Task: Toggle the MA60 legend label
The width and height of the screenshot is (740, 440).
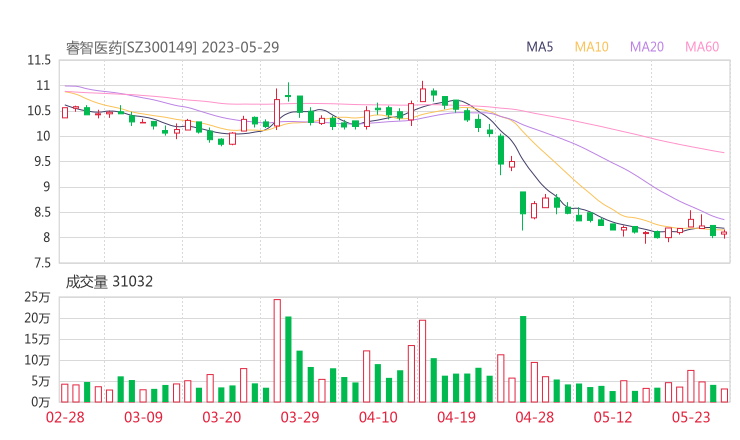Action: click(702, 47)
